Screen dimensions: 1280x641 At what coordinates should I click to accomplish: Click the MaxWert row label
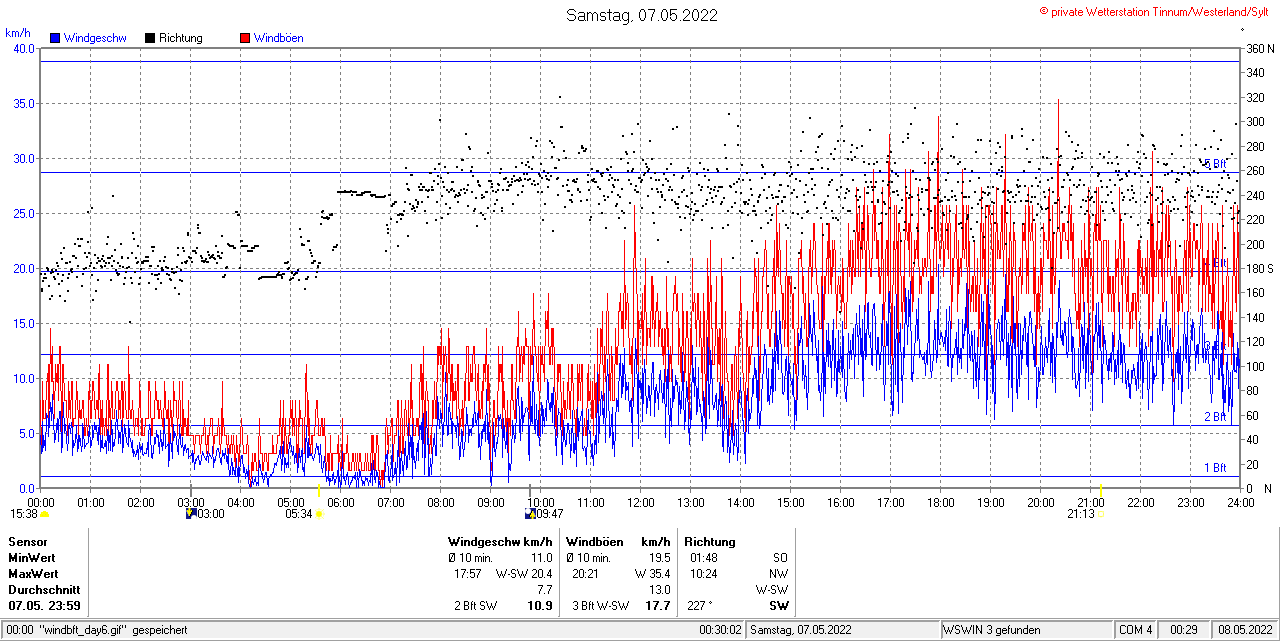[33, 573]
